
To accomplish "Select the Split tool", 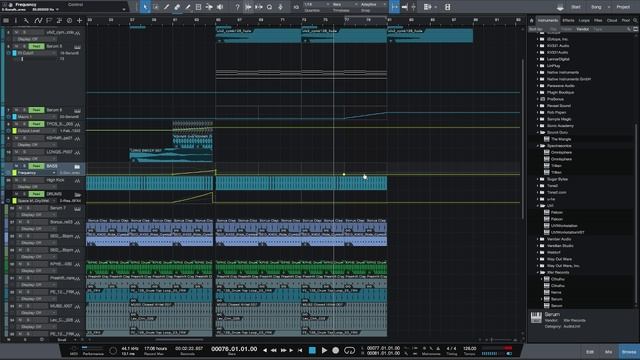I will tap(166, 7).
